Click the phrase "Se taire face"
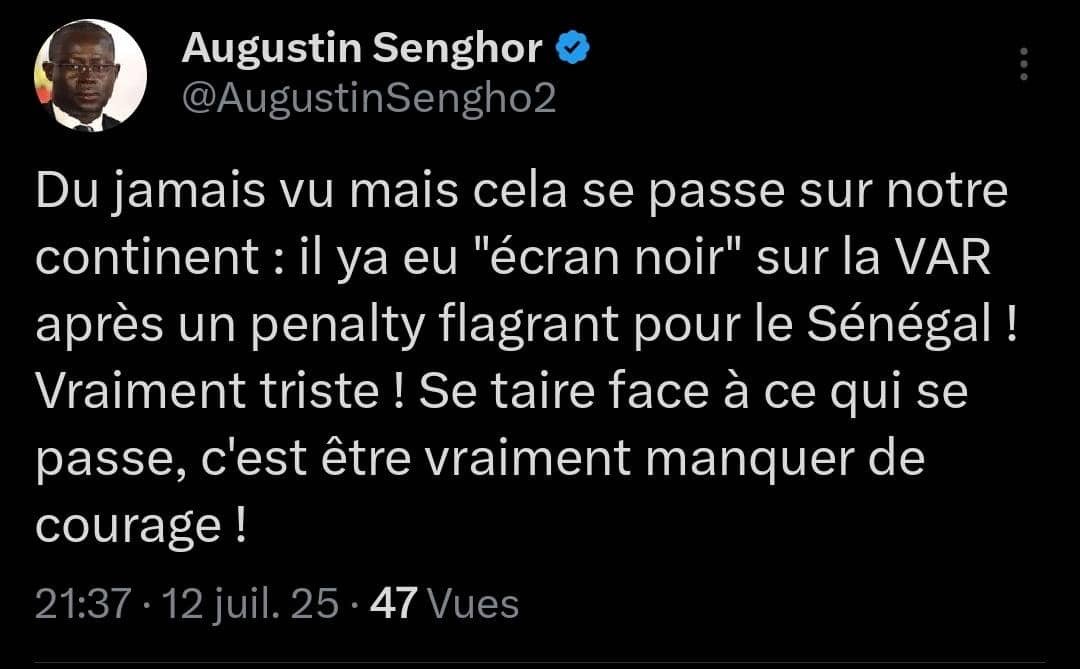The width and height of the screenshot is (1080, 669). click(564, 391)
